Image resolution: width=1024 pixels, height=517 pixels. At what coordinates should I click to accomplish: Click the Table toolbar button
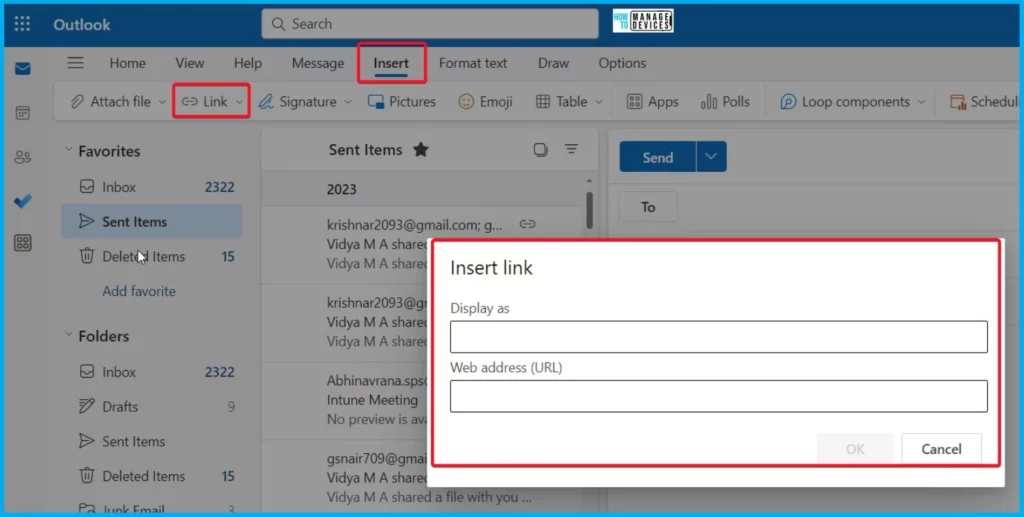tap(562, 101)
